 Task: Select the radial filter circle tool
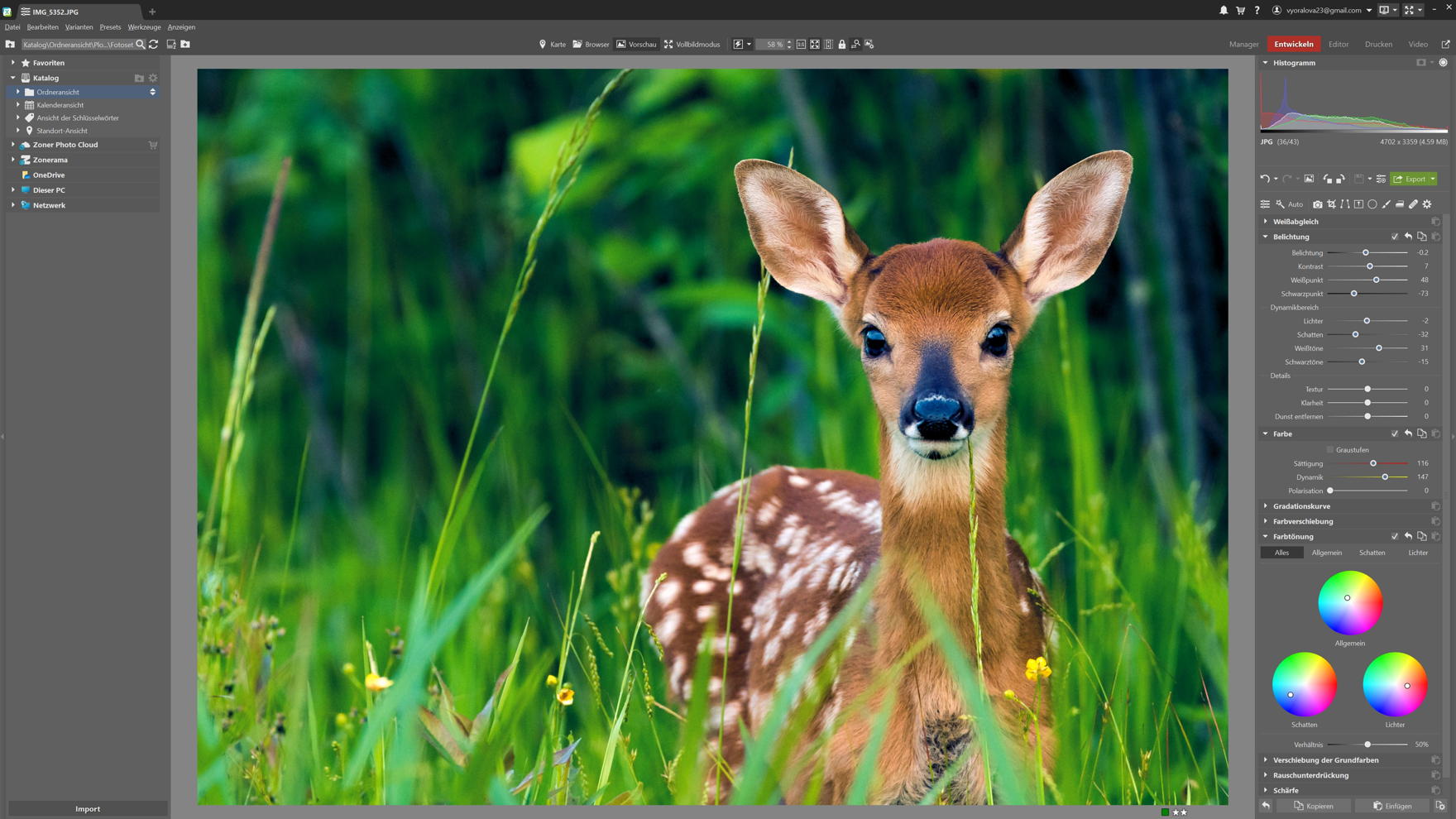click(1372, 204)
